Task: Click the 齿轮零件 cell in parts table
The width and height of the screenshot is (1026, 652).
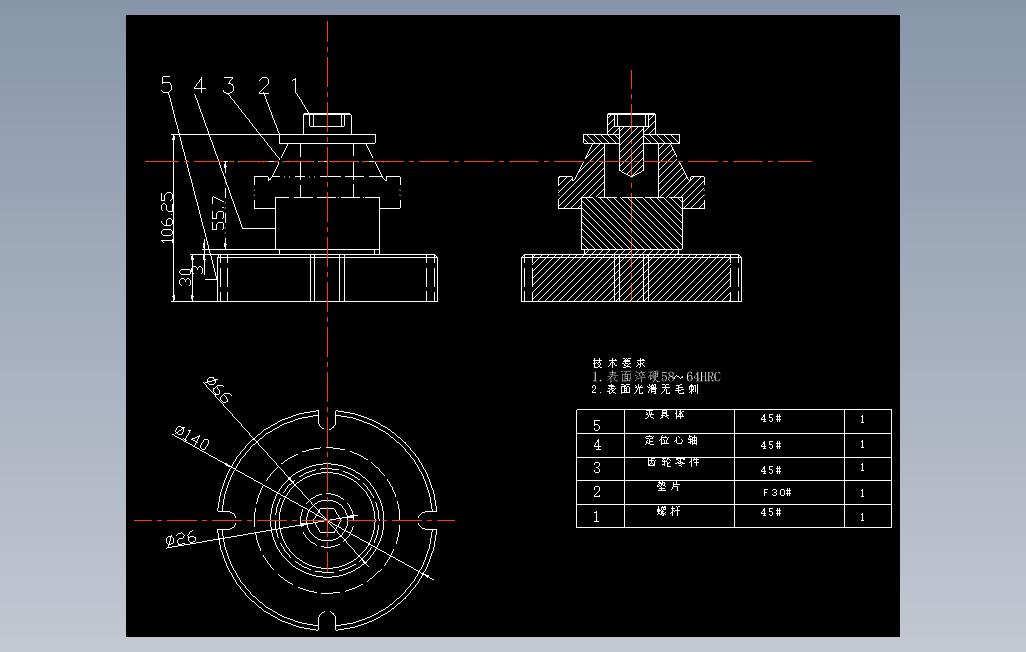Action: [x=679, y=469]
